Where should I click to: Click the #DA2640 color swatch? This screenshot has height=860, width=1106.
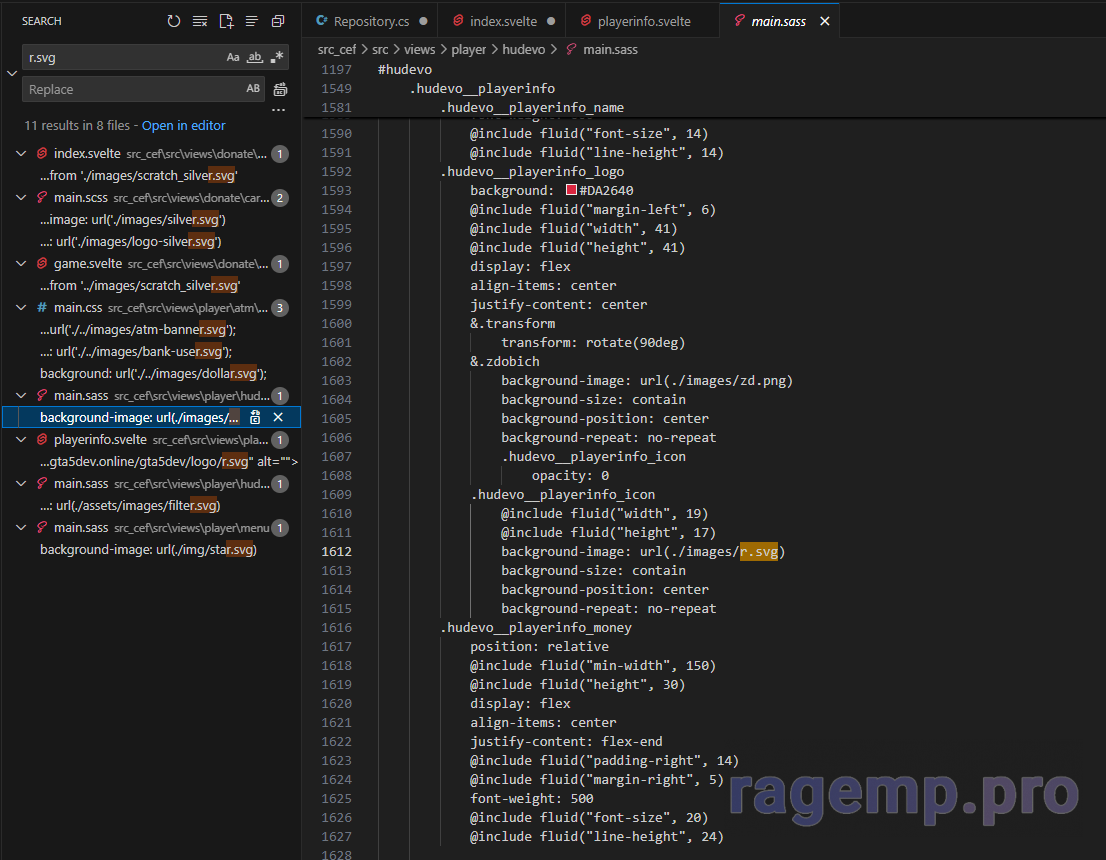click(571, 191)
